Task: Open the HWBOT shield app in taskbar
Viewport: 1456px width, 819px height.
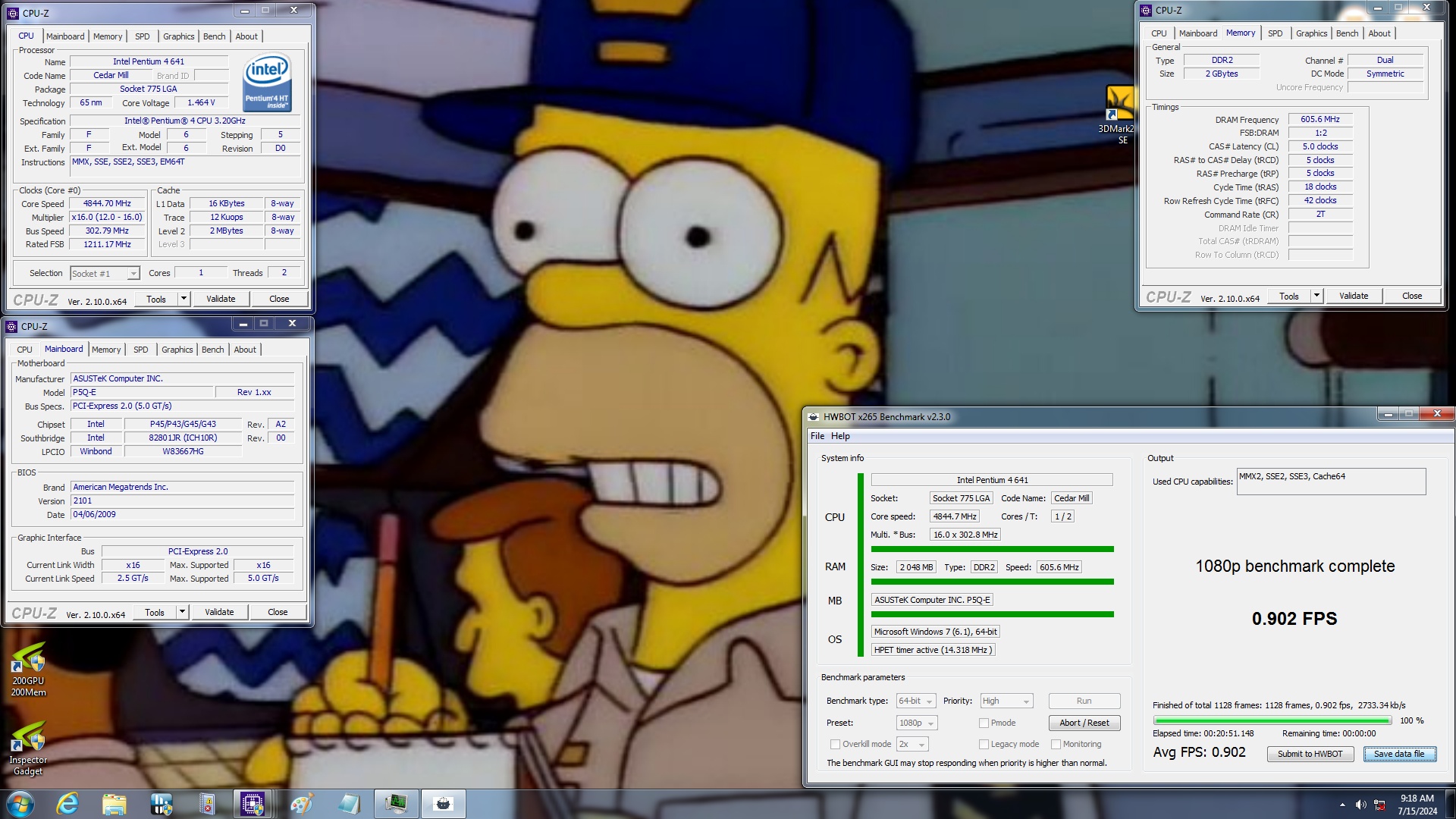Action: (x=161, y=804)
